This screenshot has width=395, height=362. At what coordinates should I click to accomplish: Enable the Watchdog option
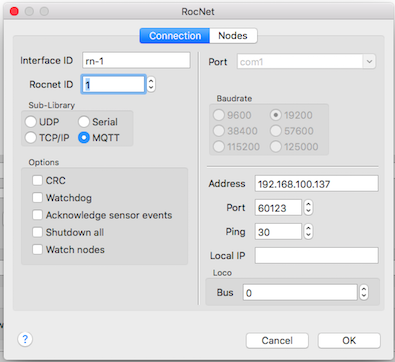pyautogui.click(x=37, y=197)
